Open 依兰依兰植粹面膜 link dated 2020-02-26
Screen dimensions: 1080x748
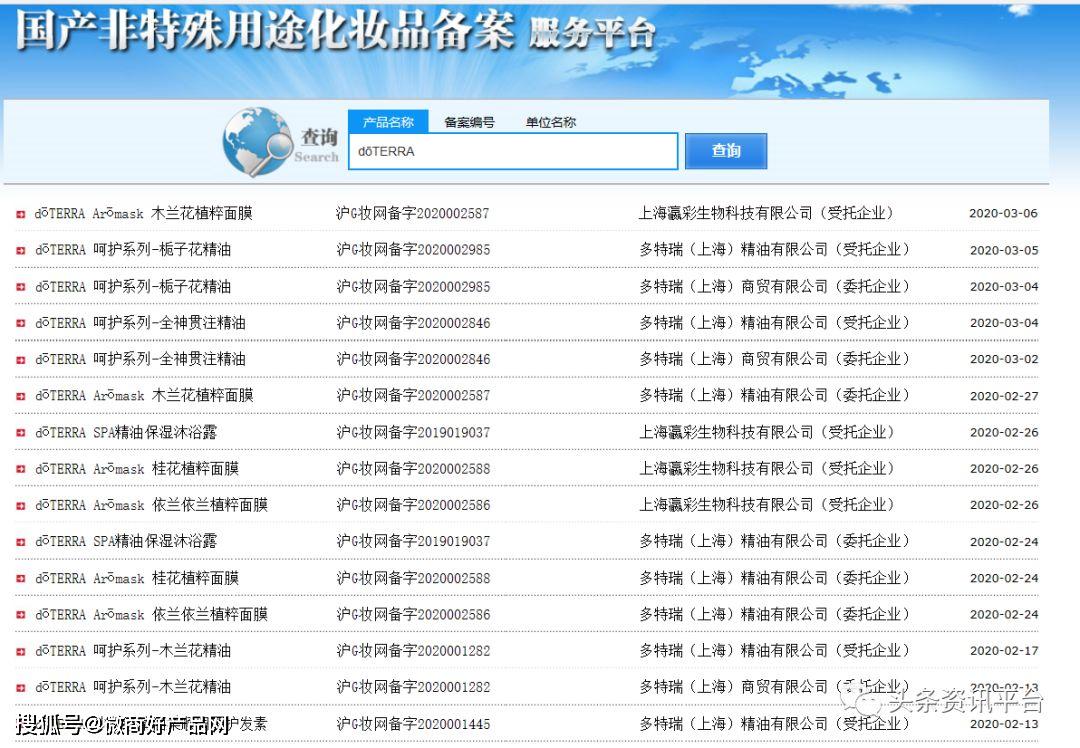click(x=152, y=506)
